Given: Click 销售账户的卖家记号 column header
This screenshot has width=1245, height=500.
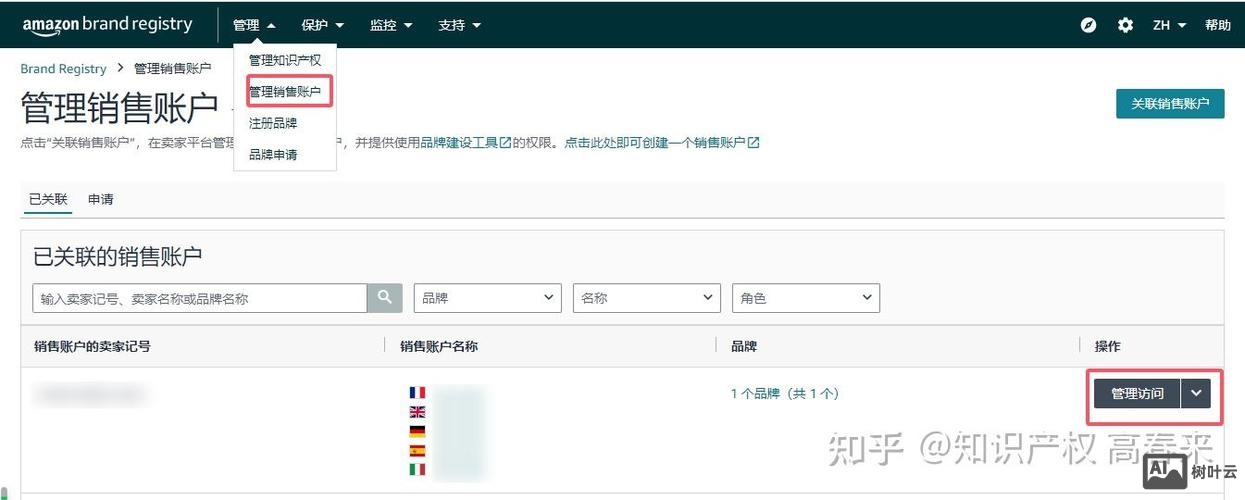Looking at the screenshot, I should click(92, 346).
